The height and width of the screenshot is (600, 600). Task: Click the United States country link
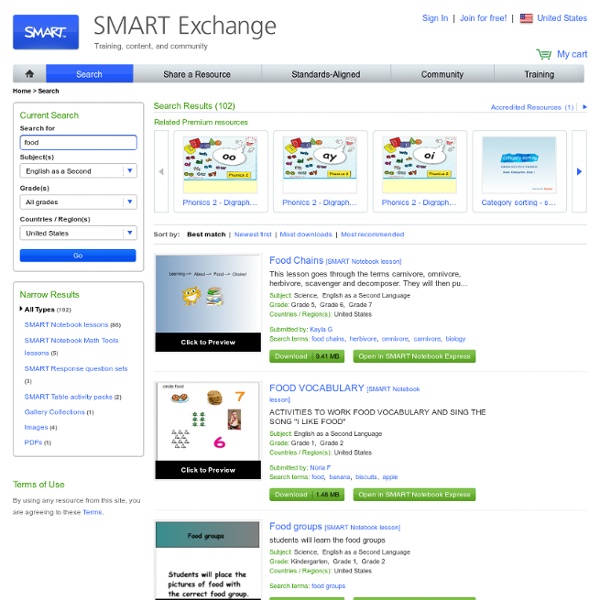562,18
